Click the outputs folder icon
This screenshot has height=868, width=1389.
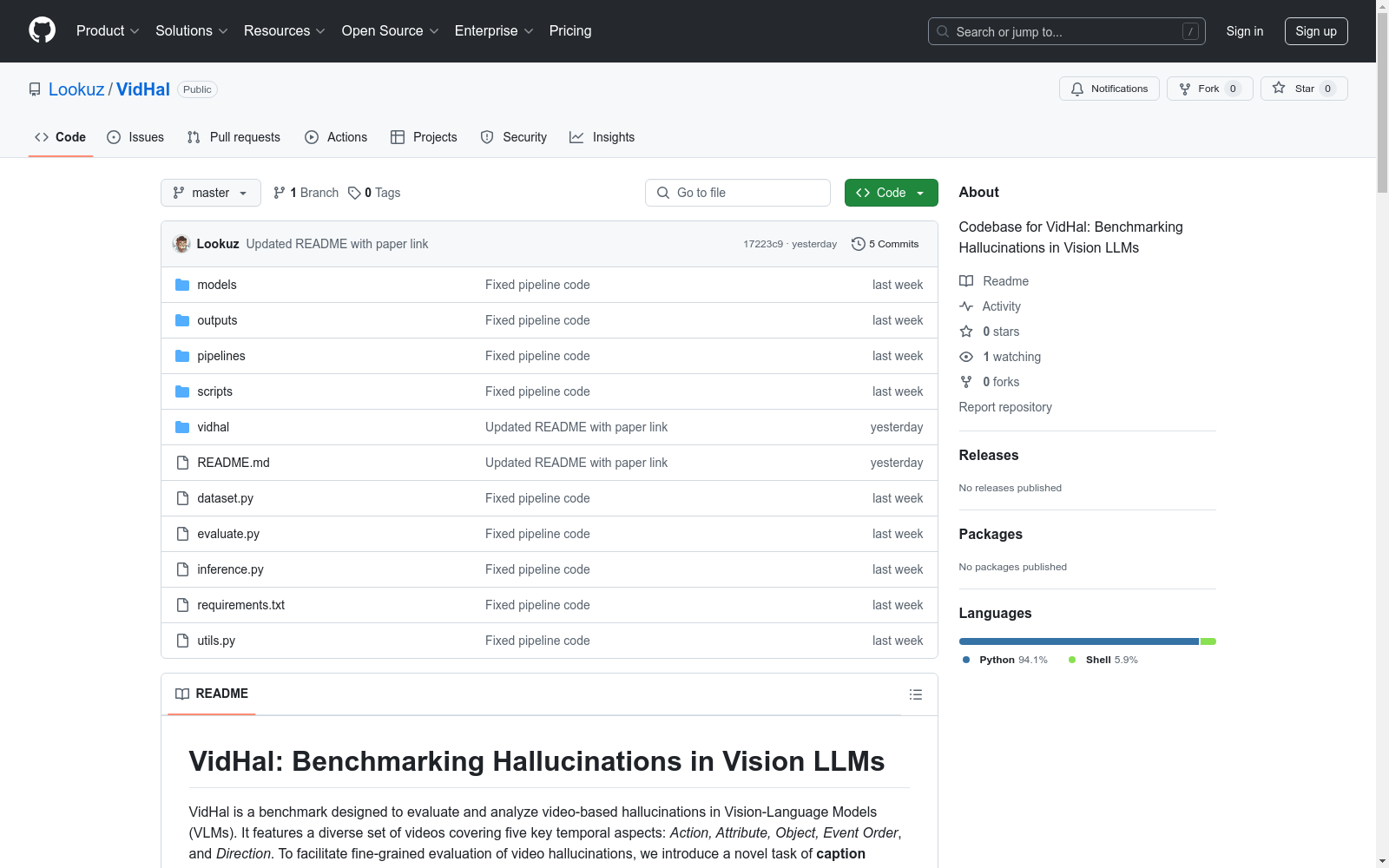click(x=182, y=320)
